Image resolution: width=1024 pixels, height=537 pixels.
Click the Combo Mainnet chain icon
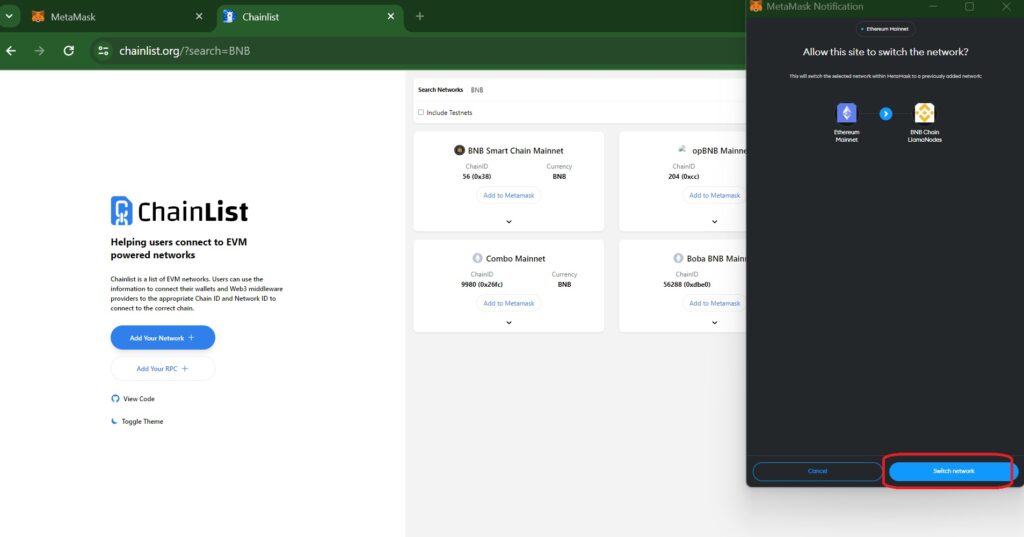[x=477, y=258]
